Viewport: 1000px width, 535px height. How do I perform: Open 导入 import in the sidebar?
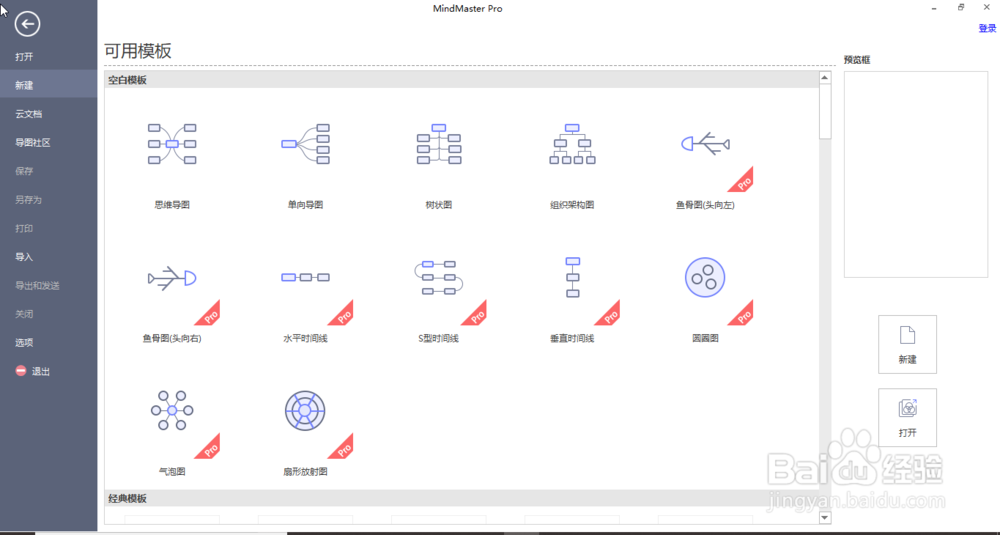[x=48, y=257]
